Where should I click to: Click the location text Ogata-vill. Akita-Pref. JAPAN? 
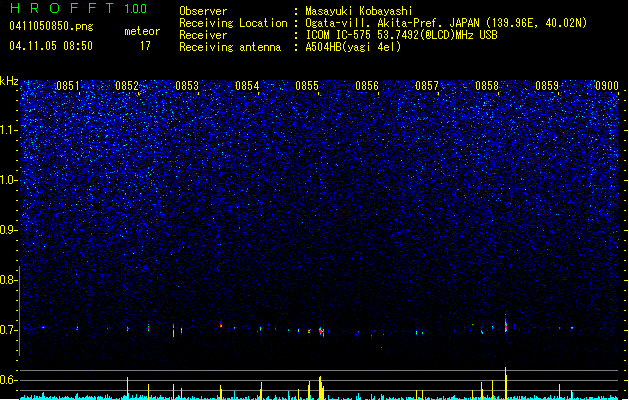392,23
